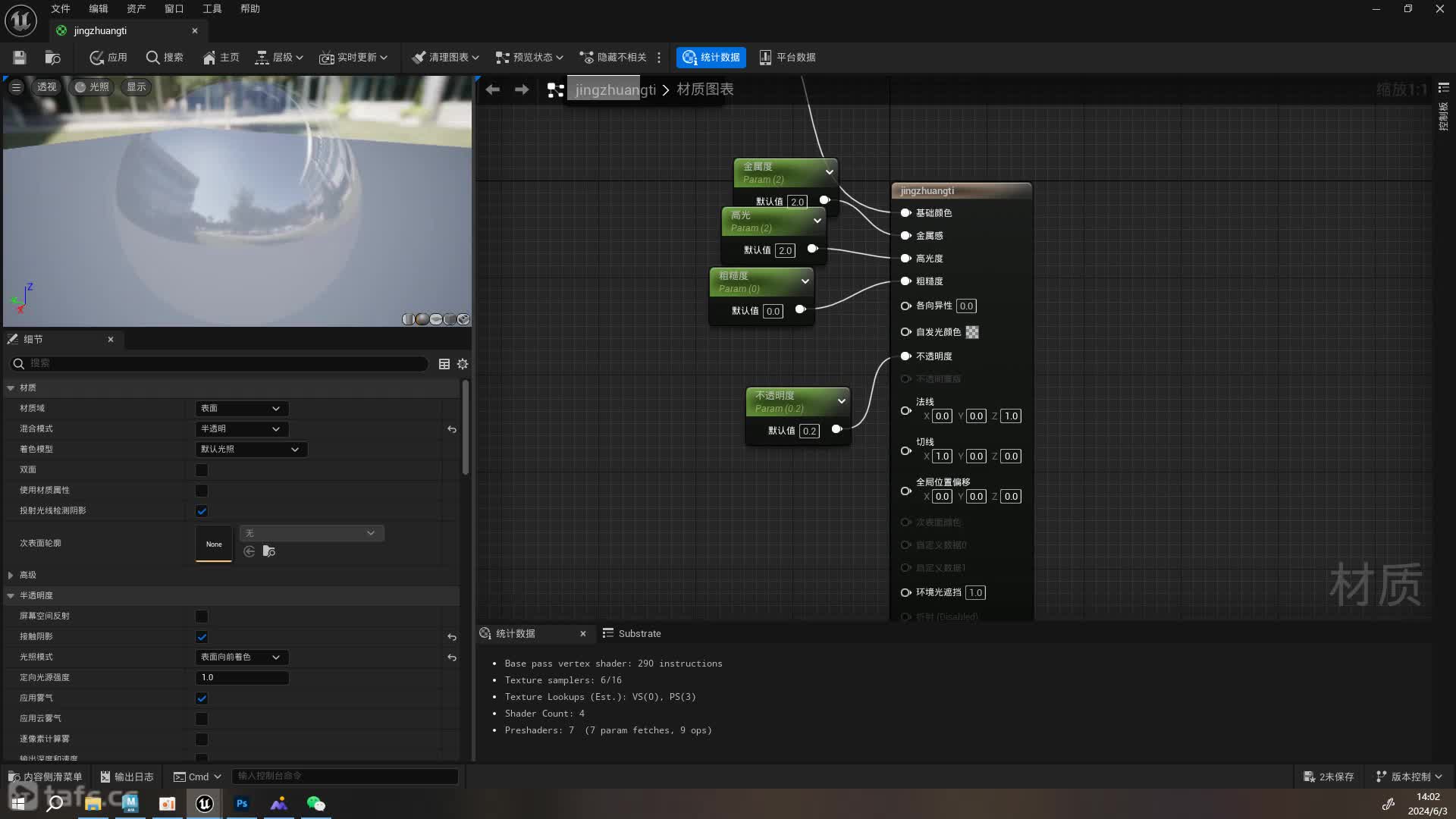Image resolution: width=1456 pixels, height=819 pixels.
Task: Reset 接触阴影 to default value
Action: (x=452, y=637)
